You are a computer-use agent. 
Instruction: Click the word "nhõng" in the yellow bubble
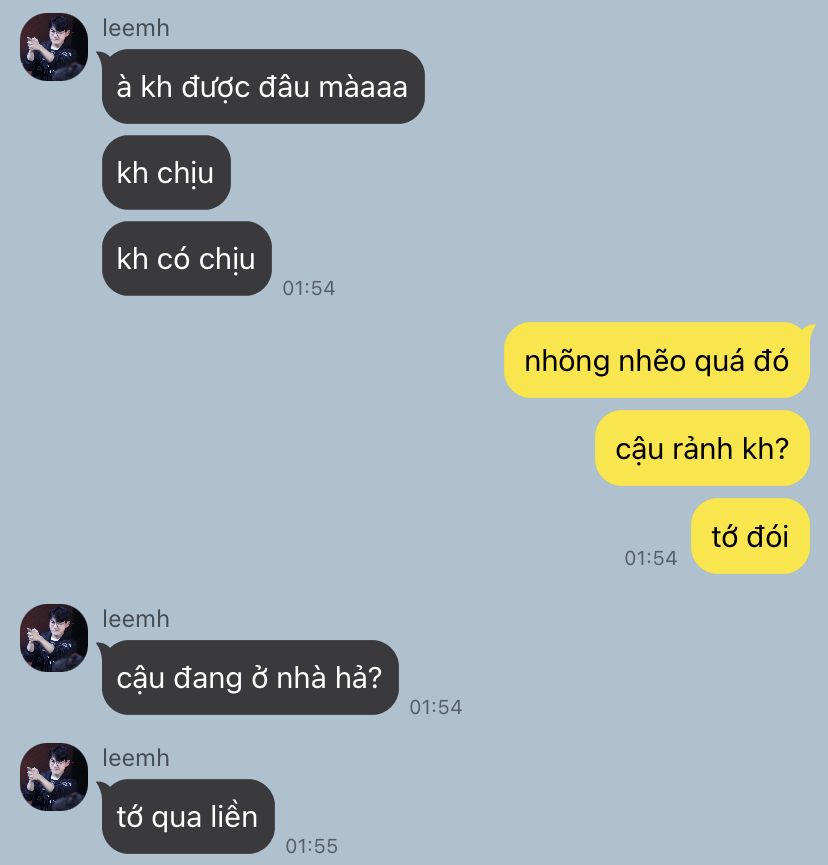[x=567, y=362]
